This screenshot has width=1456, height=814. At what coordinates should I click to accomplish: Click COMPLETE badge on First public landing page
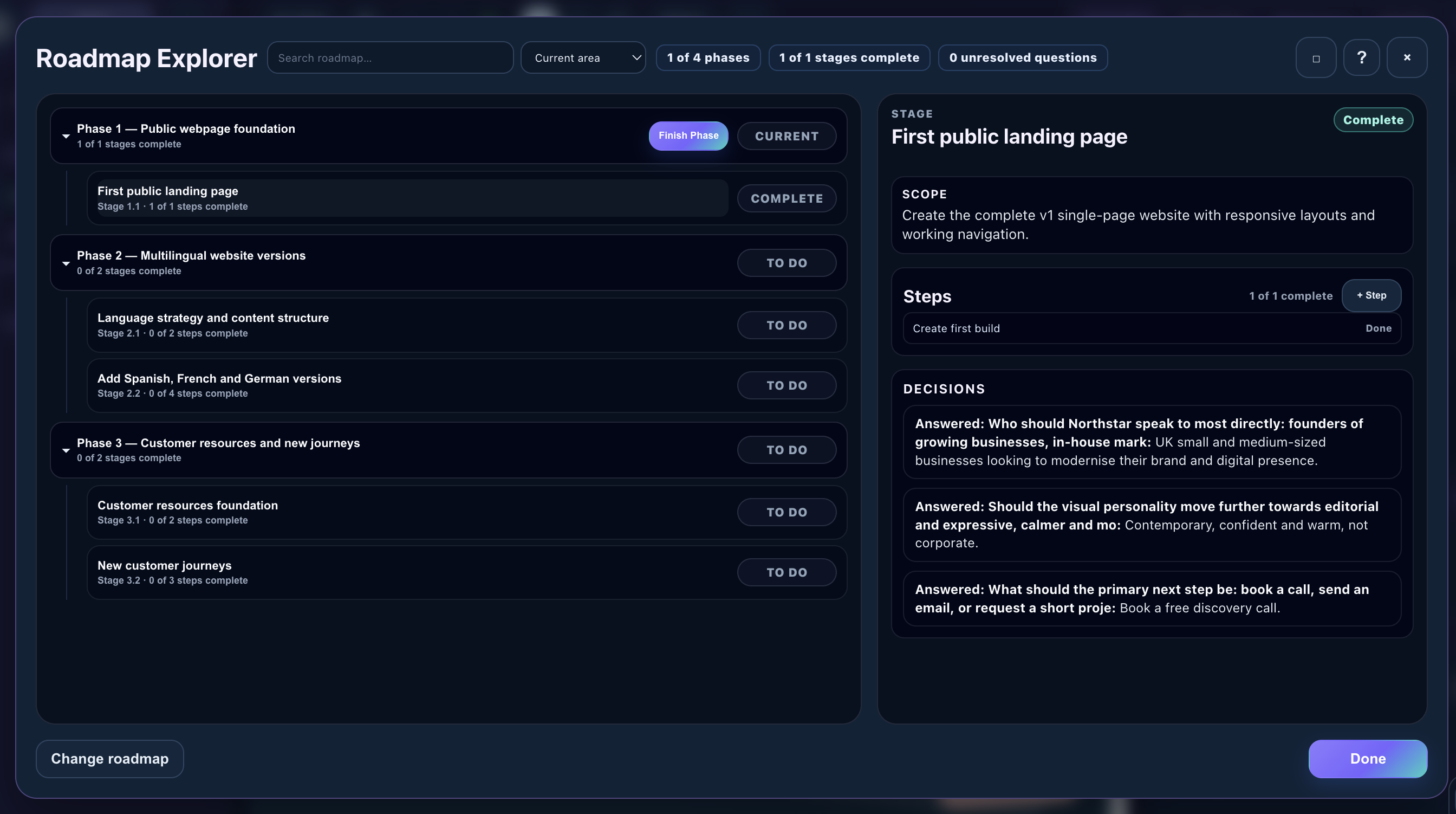coord(786,198)
